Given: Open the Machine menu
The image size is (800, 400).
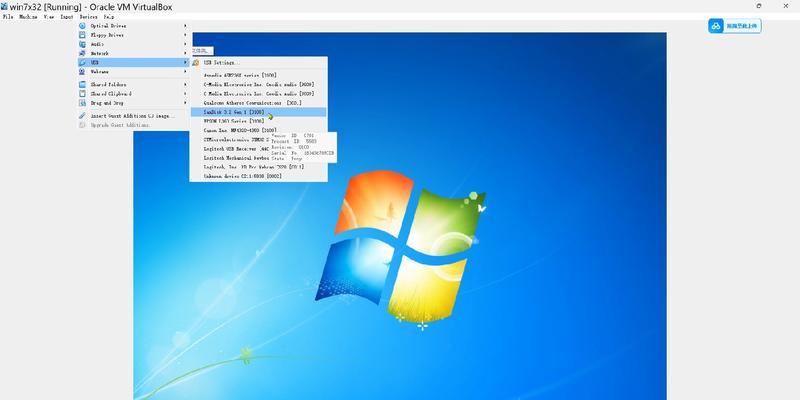Looking at the screenshot, I should [x=28, y=17].
